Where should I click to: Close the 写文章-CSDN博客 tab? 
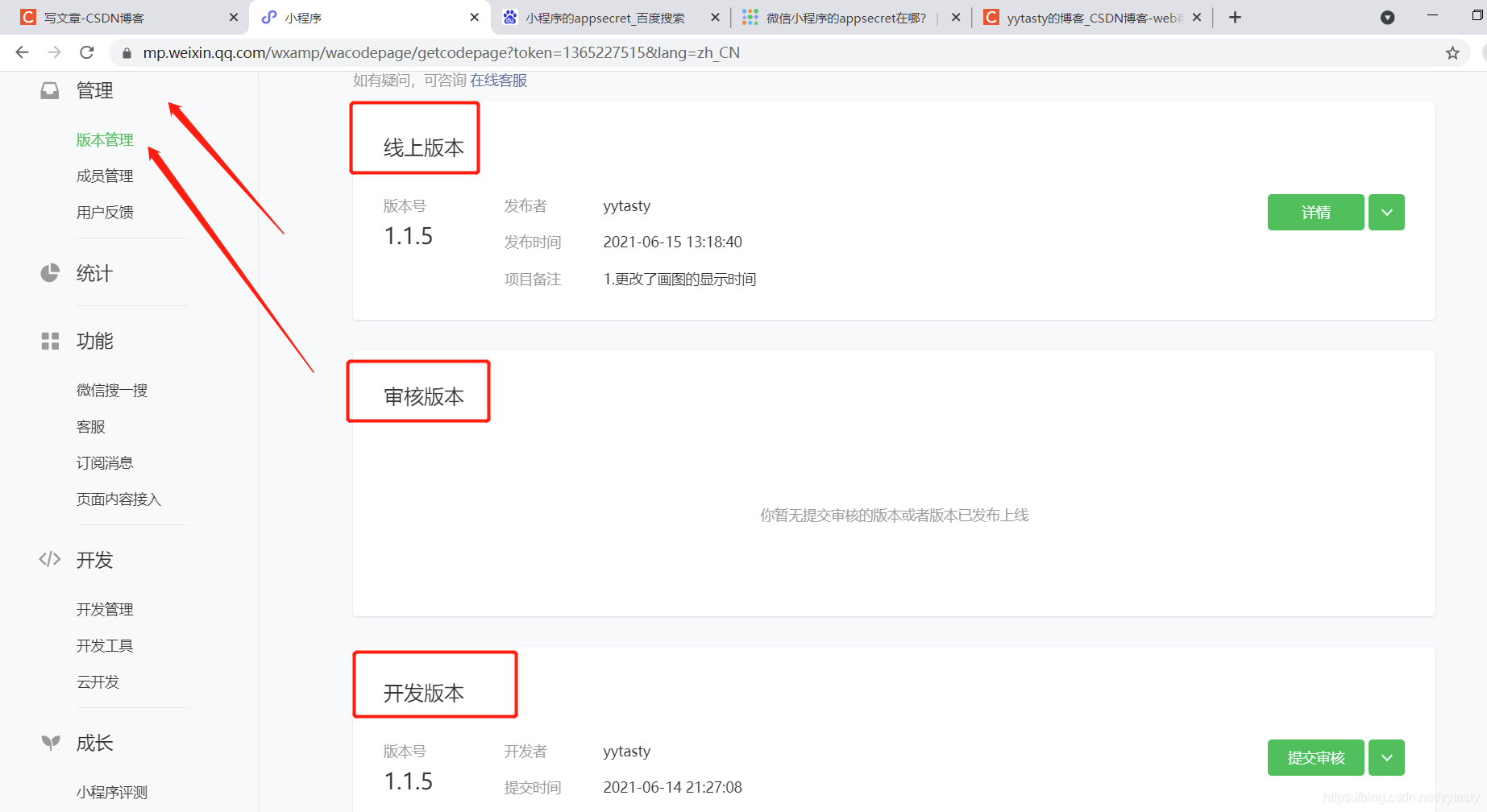(x=234, y=17)
